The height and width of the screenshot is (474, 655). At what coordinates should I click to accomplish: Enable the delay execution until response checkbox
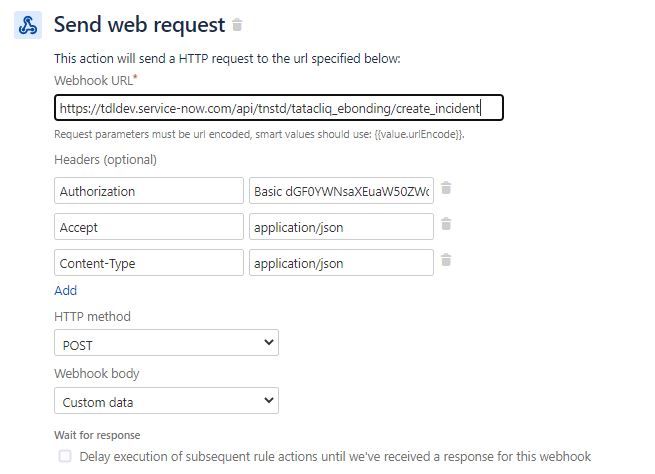coord(65,456)
